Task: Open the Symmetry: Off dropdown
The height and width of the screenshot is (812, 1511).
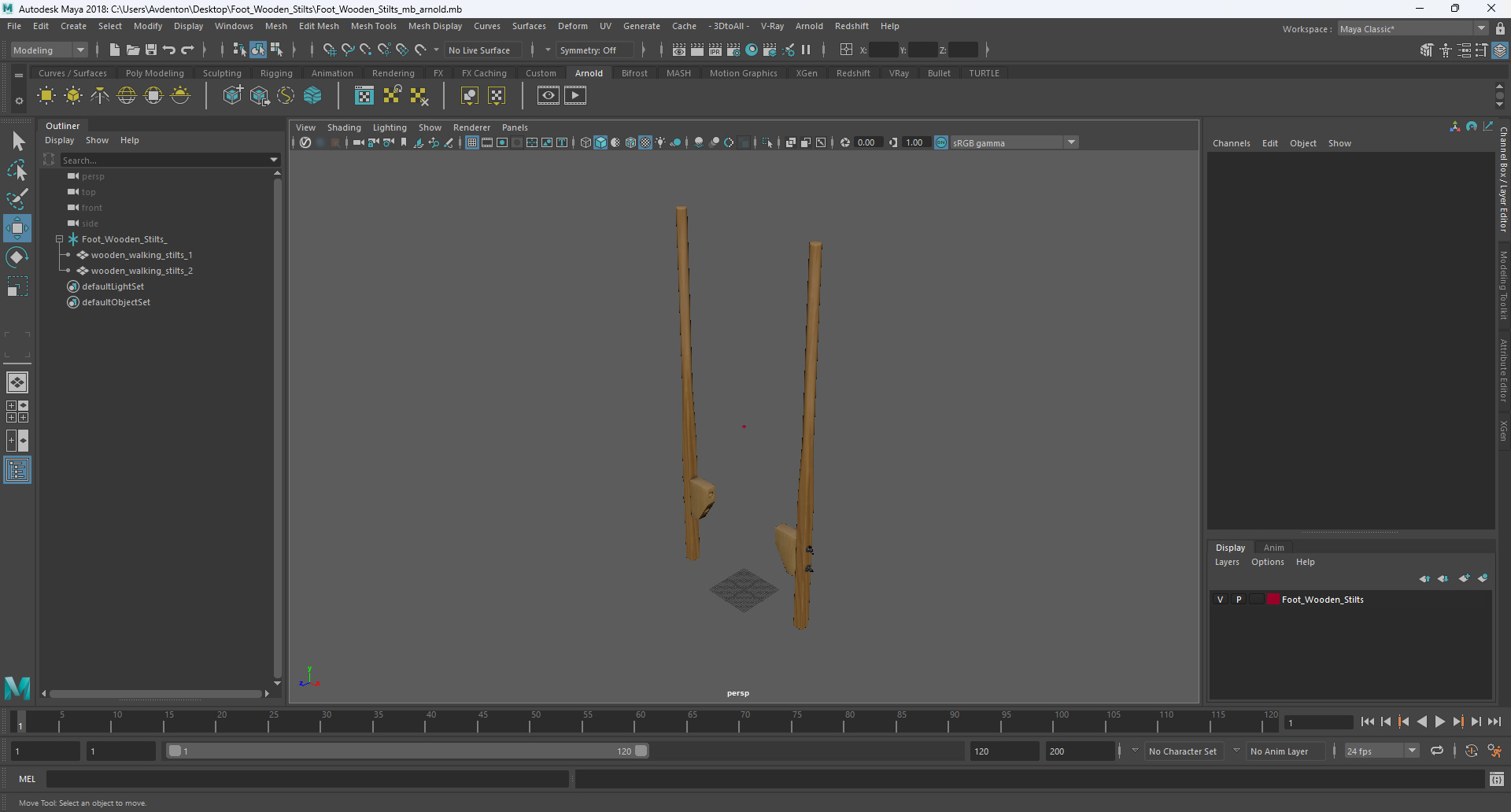Action: click(594, 50)
